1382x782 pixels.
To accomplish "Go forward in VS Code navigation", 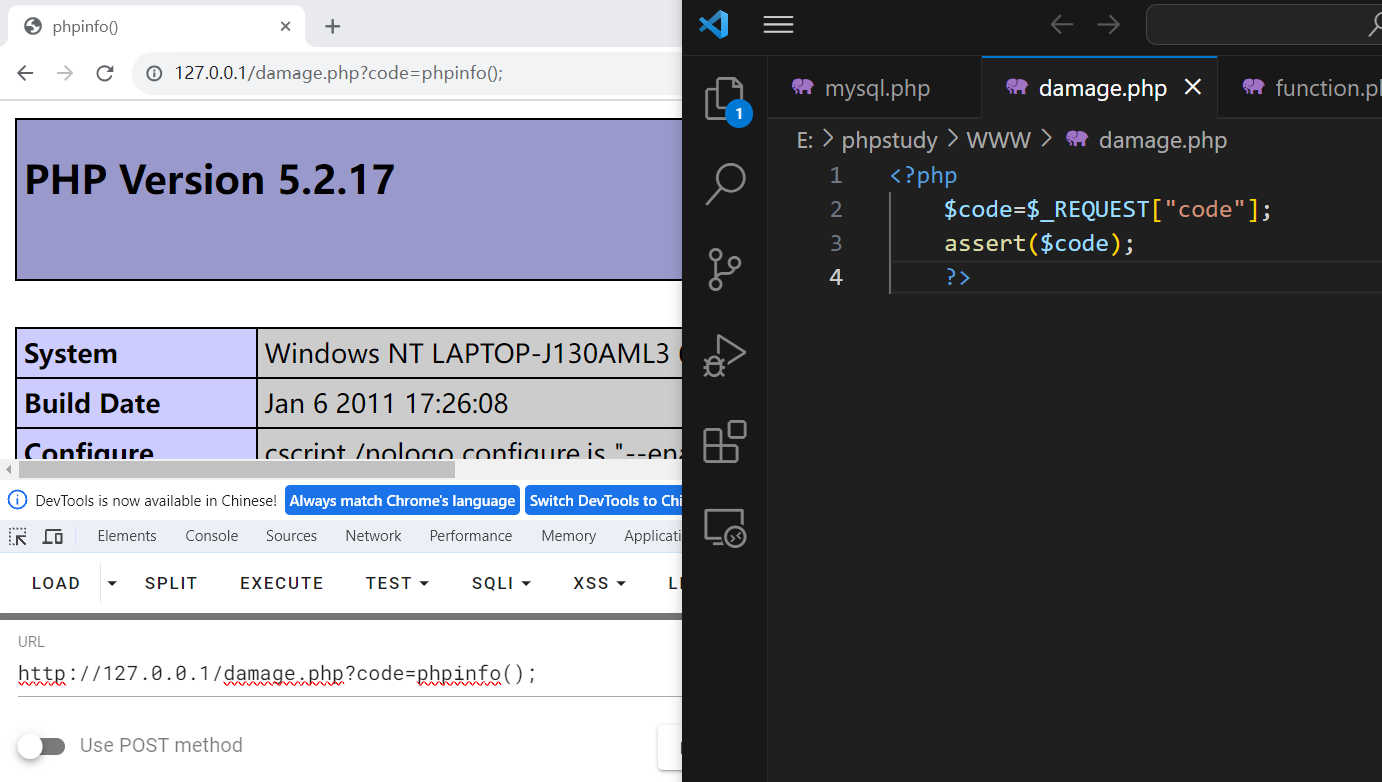I will click(1108, 25).
